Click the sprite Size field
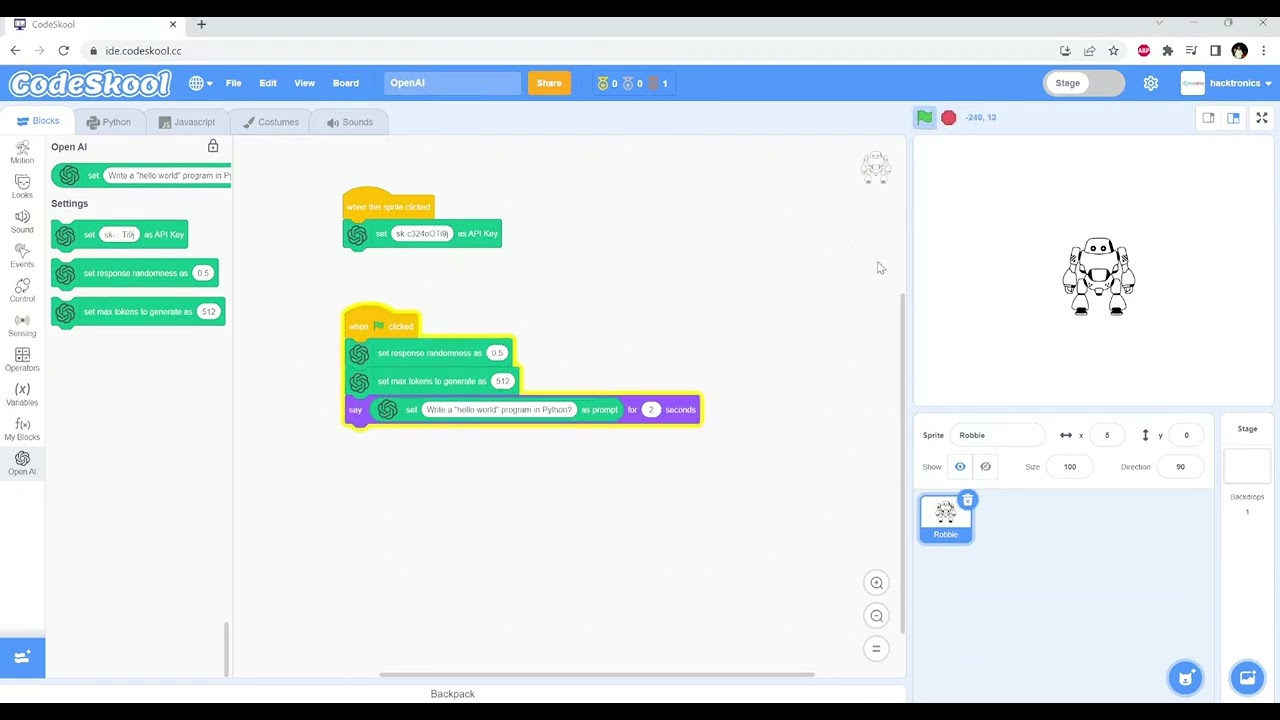The width and height of the screenshot is (1280, 720). 1070,467
